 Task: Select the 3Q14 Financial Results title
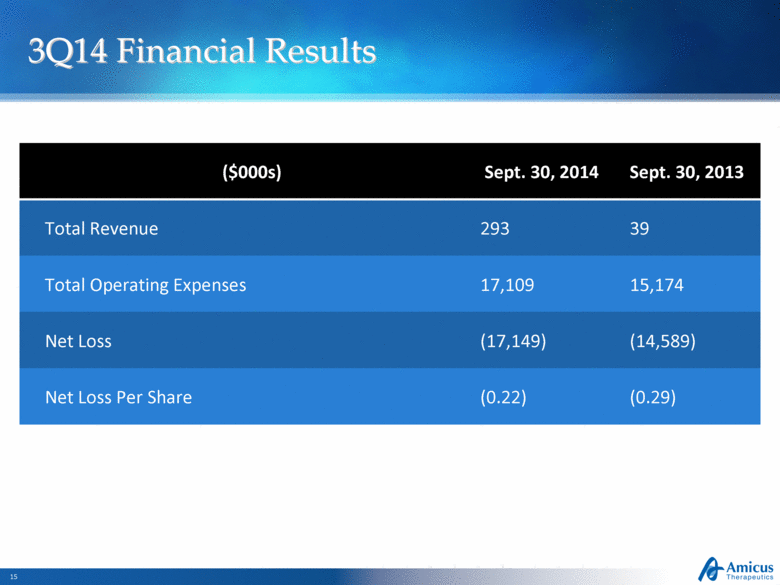[x=202, y=49]
